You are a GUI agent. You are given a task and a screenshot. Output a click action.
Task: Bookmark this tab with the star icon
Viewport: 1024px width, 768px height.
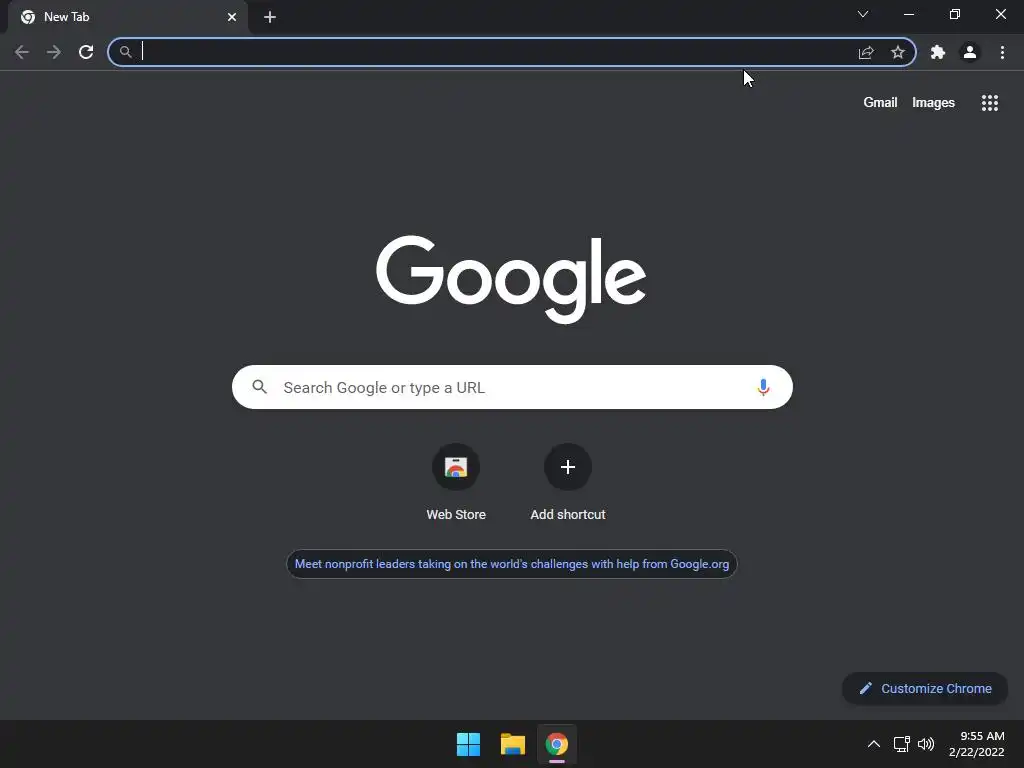coord(898,52)
